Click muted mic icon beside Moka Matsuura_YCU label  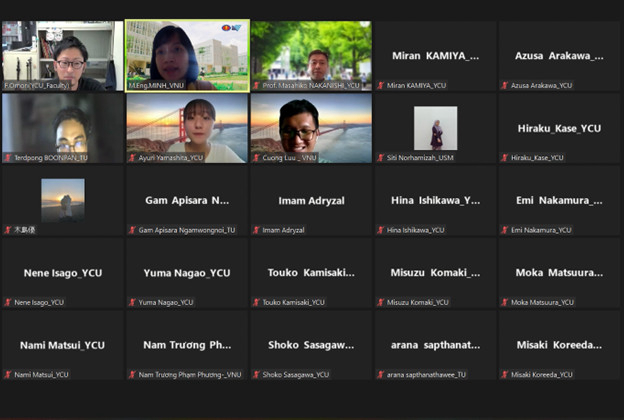coord(505,303)
